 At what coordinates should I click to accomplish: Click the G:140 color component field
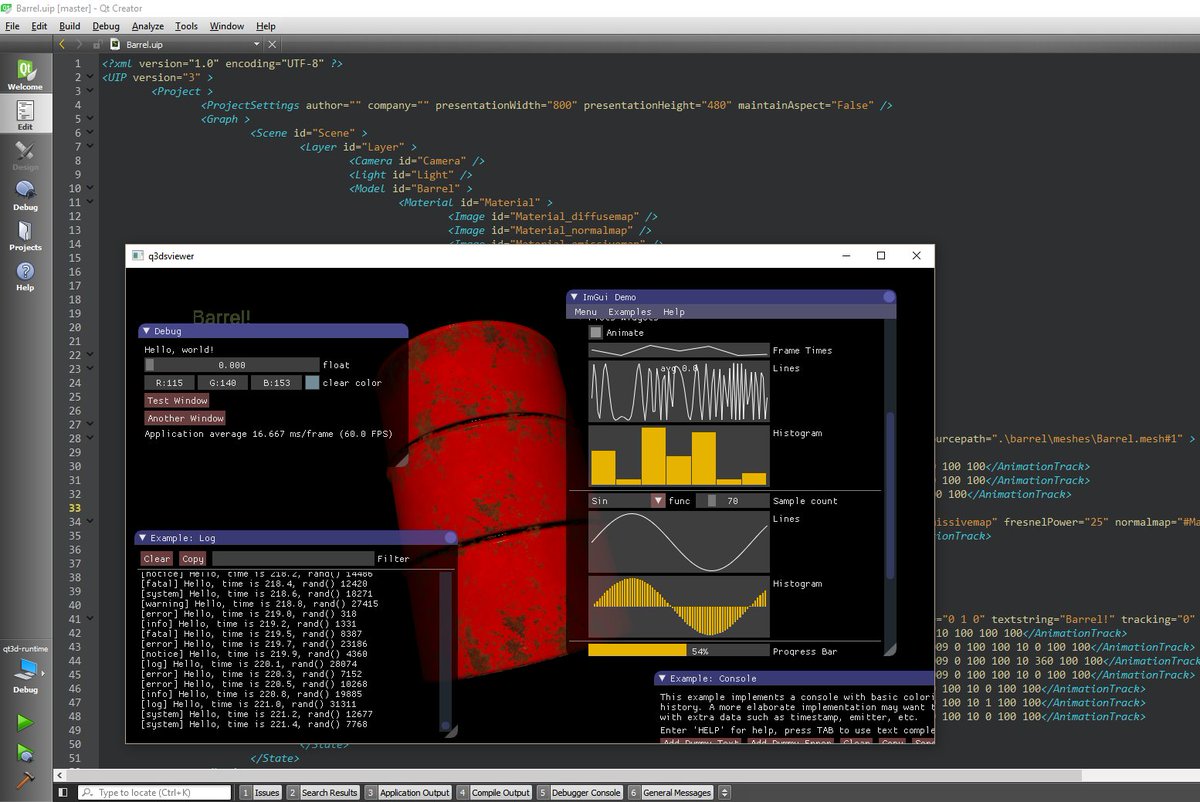(x=223, y=382)
